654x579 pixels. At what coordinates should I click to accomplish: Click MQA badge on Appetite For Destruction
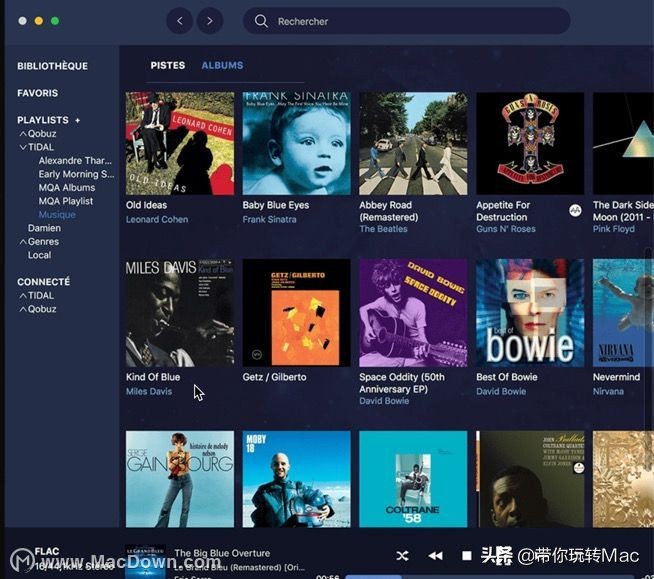pos(575,211)
